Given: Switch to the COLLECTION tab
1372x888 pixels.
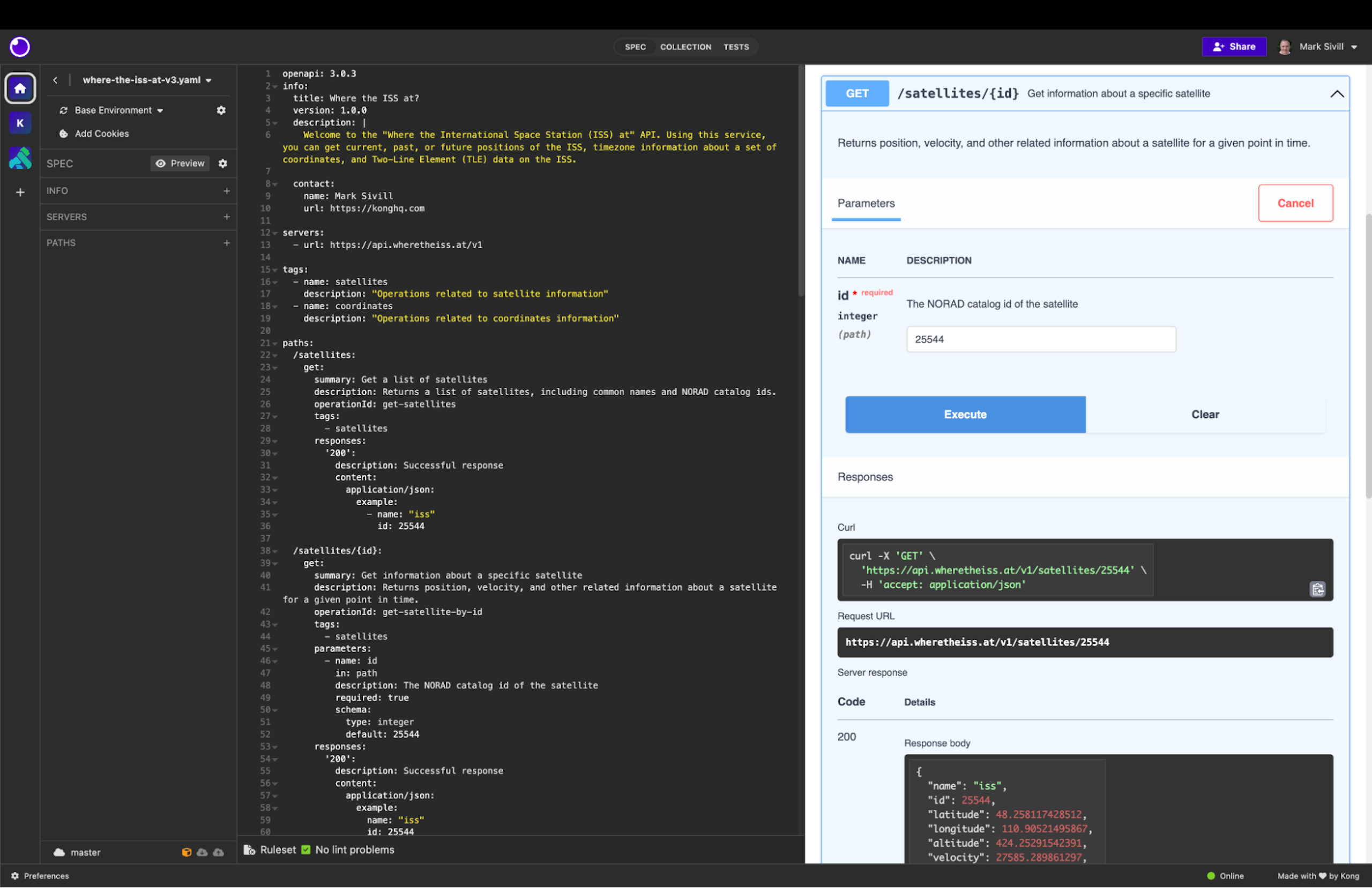Looking at the screenshot, I should tap(685, 47).
